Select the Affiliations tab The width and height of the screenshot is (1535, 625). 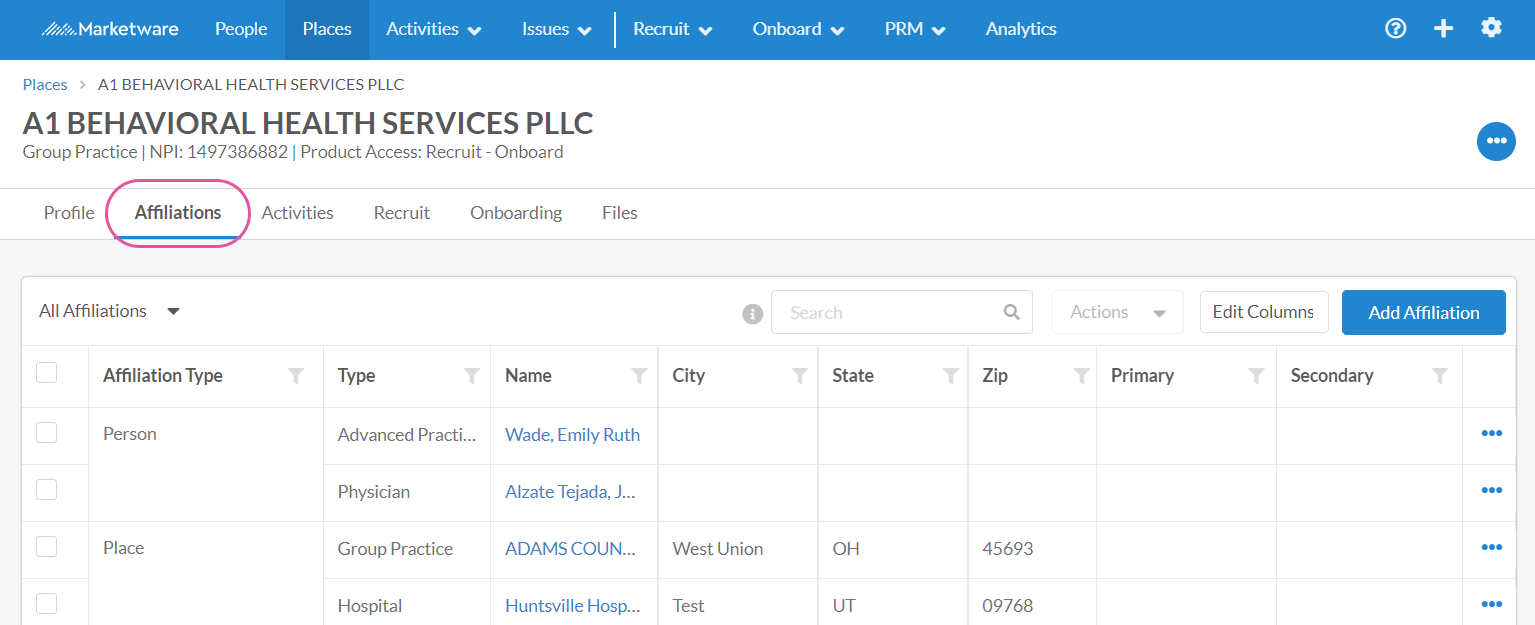click(x=178, y=213)
